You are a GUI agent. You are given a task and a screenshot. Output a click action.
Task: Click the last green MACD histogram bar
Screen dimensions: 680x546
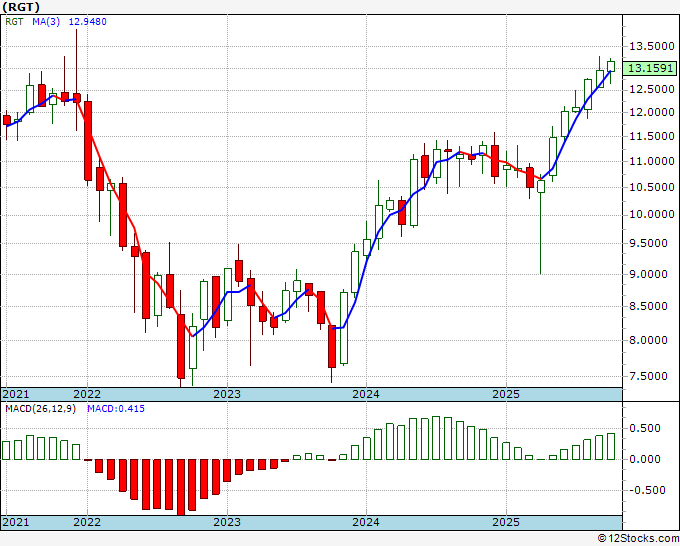point(611,446)
